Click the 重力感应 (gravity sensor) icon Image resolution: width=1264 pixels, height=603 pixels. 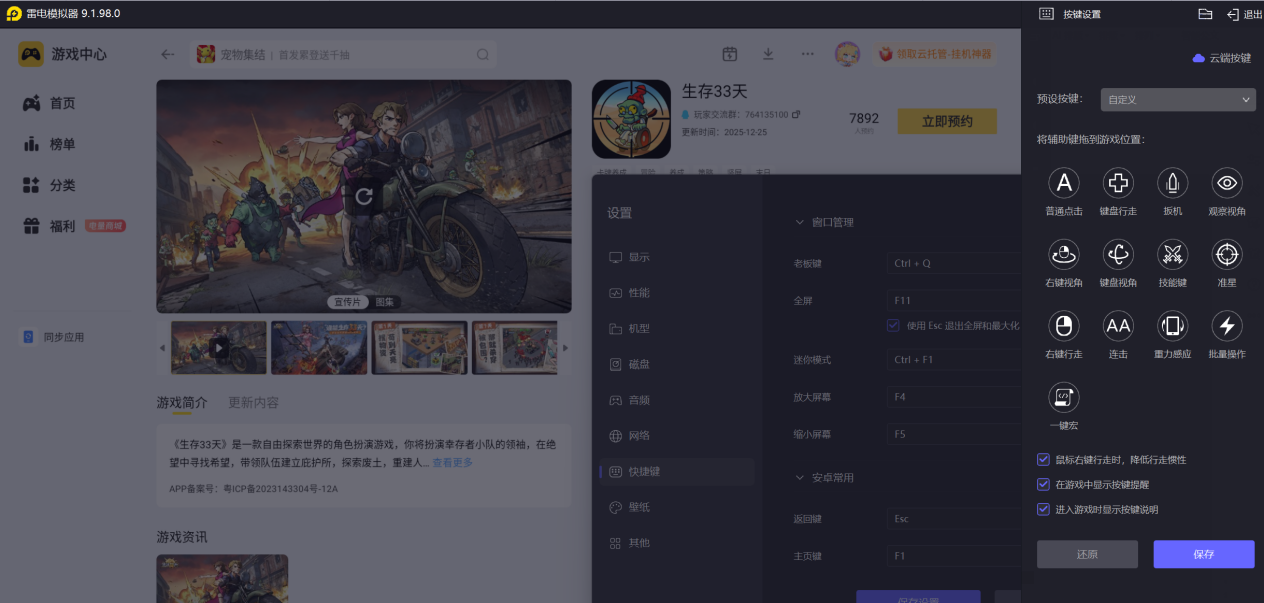(x=1172, y=325)
